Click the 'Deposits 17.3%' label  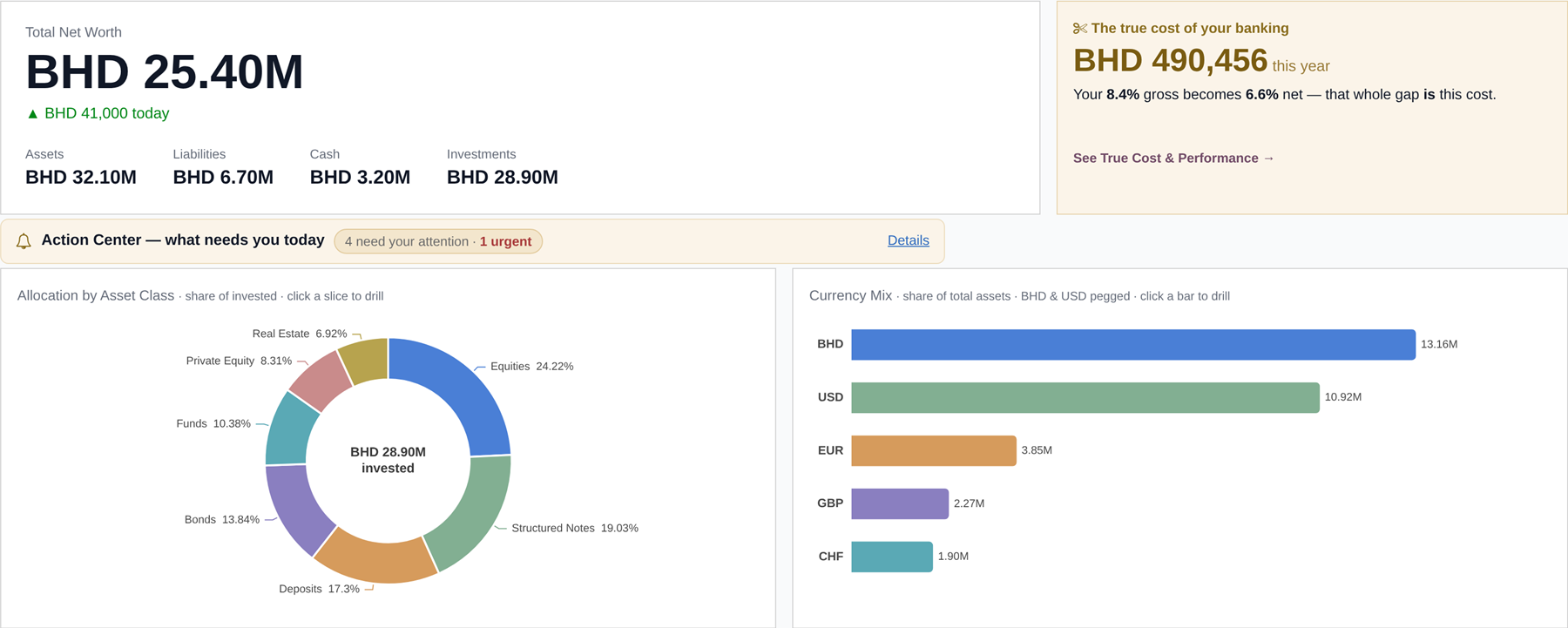[319, 589]
